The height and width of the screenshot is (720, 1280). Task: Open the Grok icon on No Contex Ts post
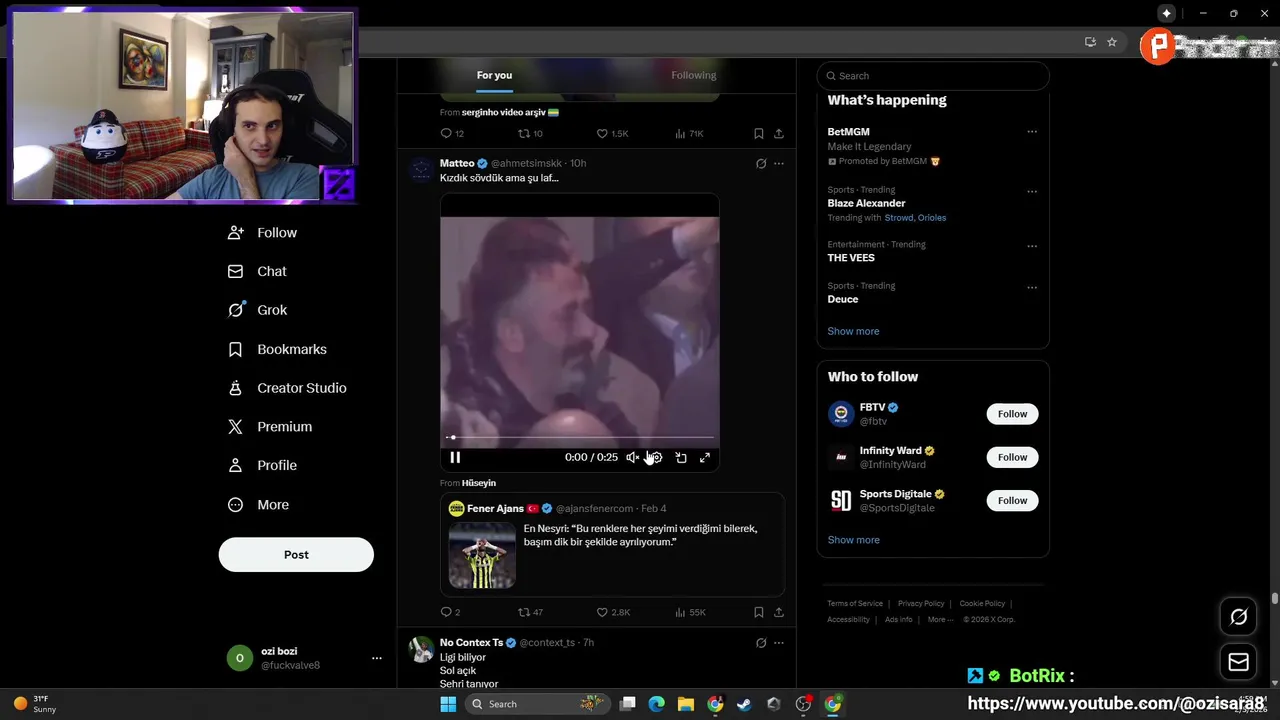[x=761, y=643]
